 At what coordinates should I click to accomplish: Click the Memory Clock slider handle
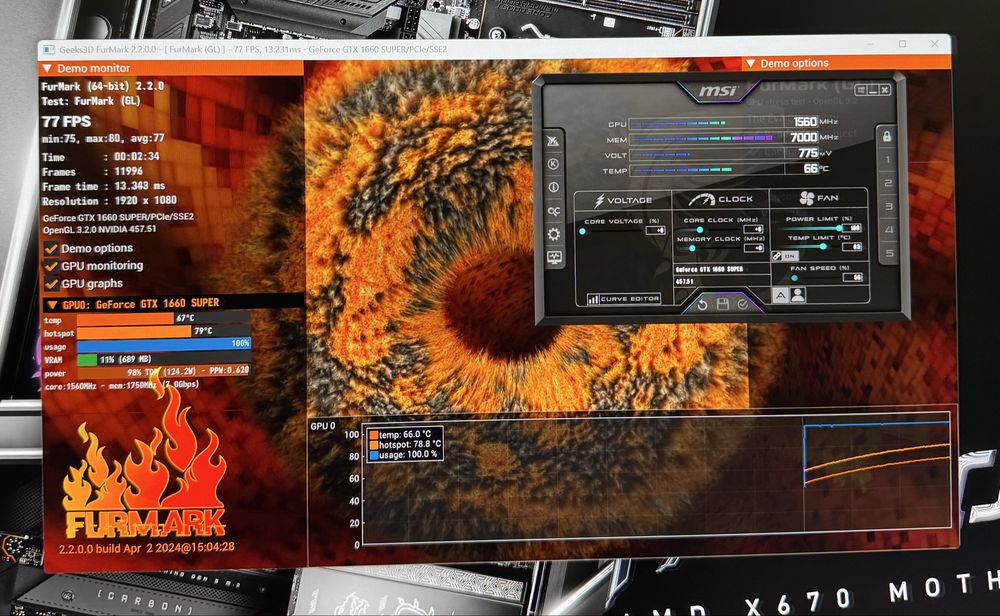point(692,248)
